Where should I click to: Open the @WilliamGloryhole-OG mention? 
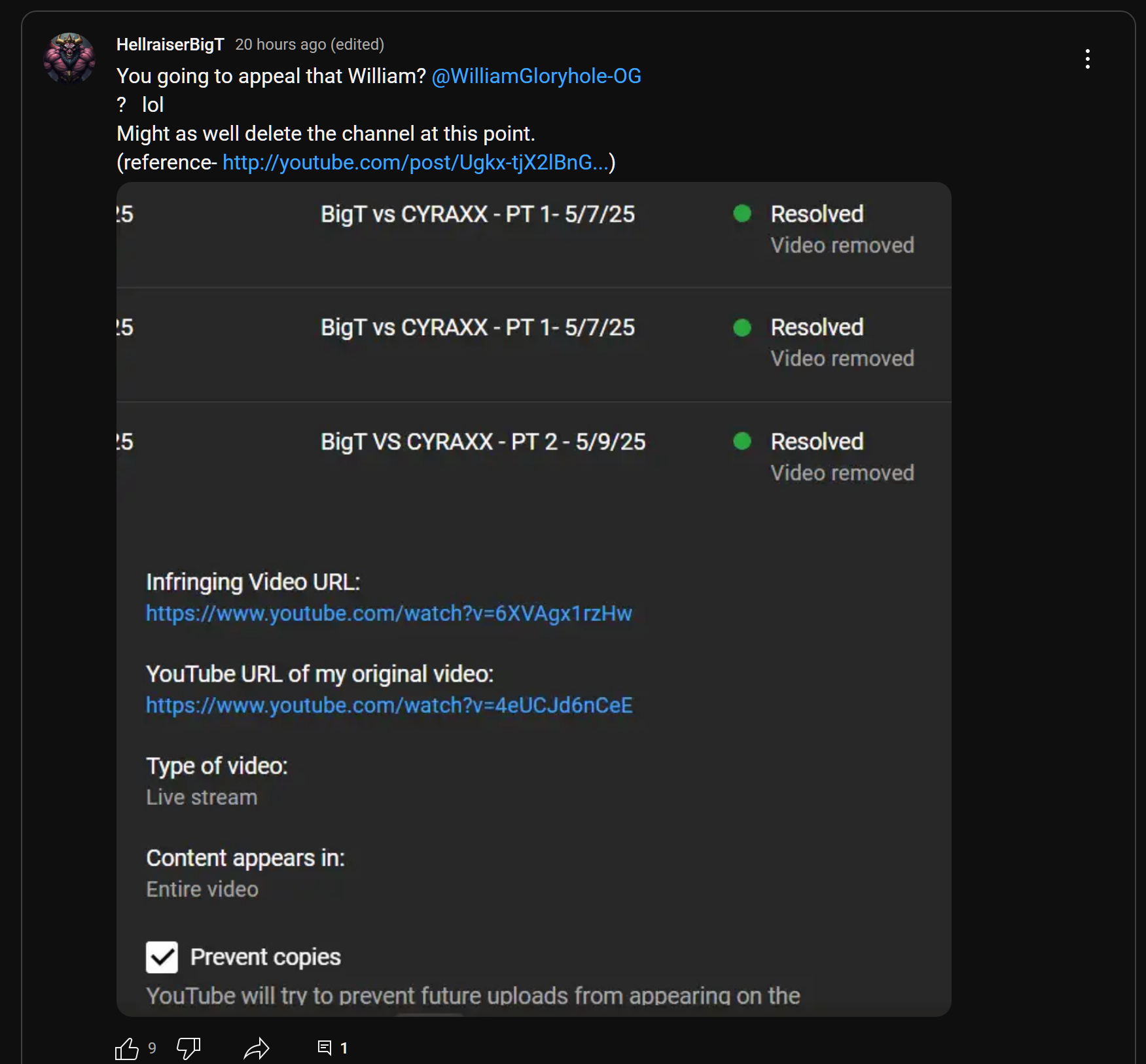click(x=536, y=76)
